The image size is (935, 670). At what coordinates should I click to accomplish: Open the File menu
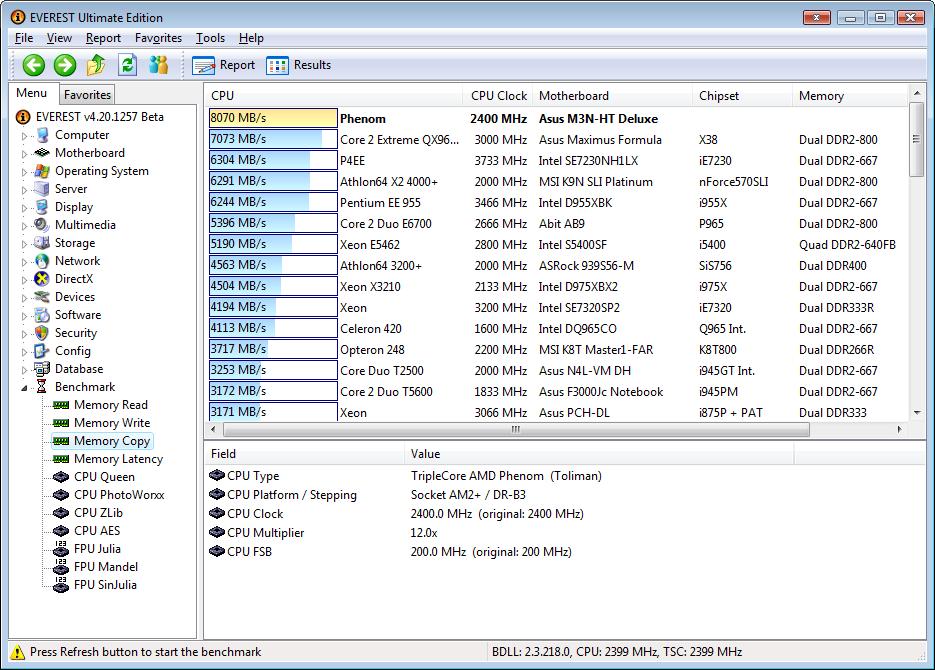pos(24,38)
